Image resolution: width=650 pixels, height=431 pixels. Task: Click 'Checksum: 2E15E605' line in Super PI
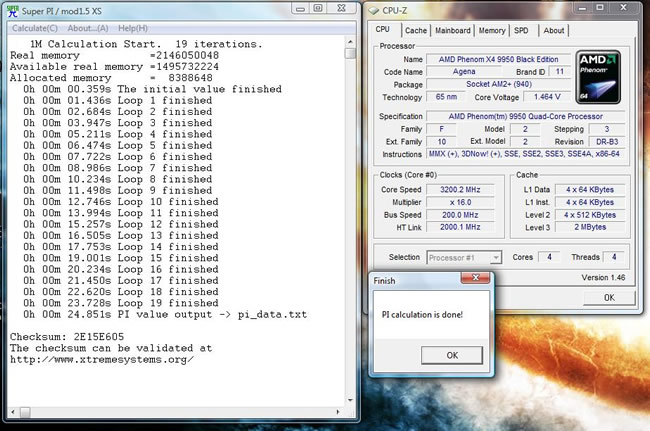coord(67,337)
